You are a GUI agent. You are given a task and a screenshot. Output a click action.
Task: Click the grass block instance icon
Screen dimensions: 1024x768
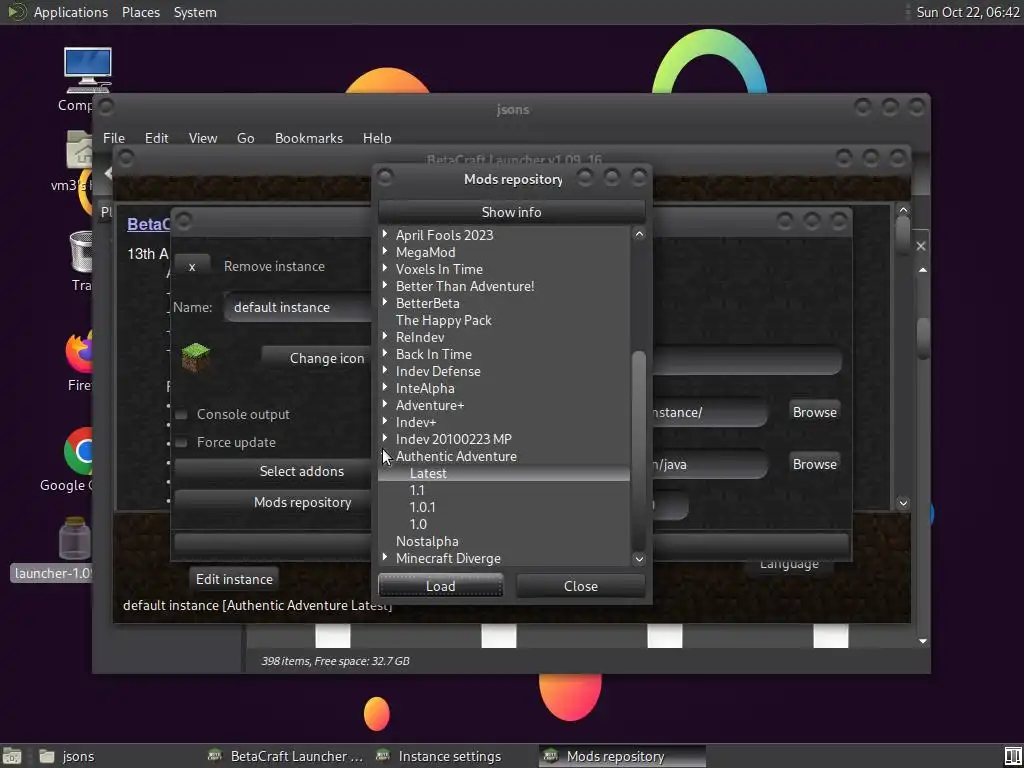[195, 357]
